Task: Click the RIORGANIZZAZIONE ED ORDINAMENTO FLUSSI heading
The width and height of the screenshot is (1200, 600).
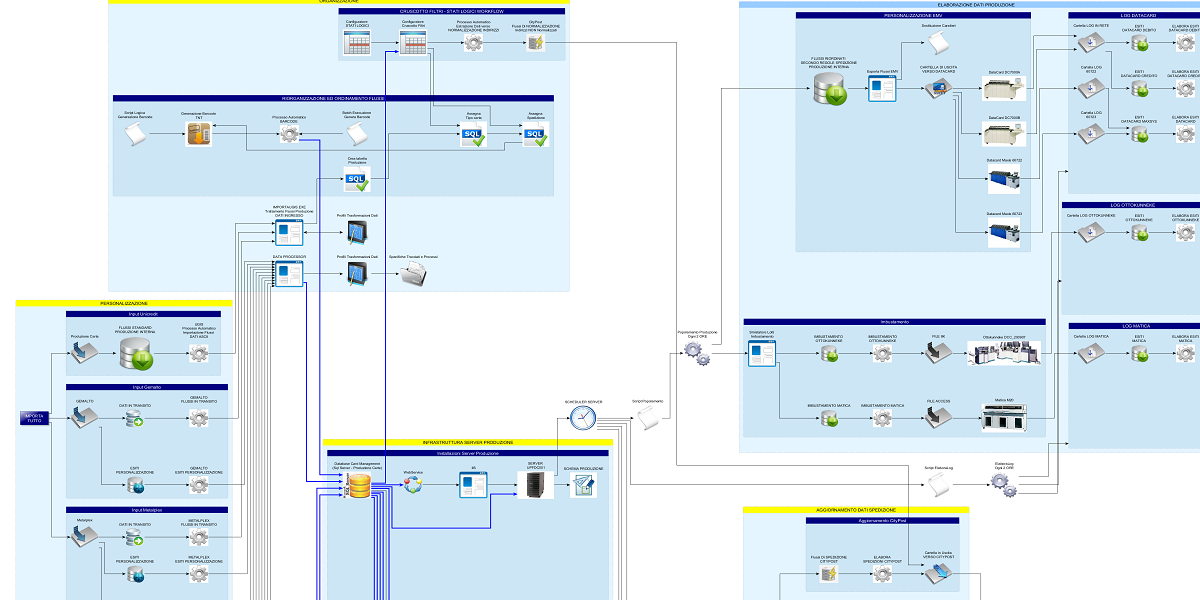Action: click(x=333, y=98)
